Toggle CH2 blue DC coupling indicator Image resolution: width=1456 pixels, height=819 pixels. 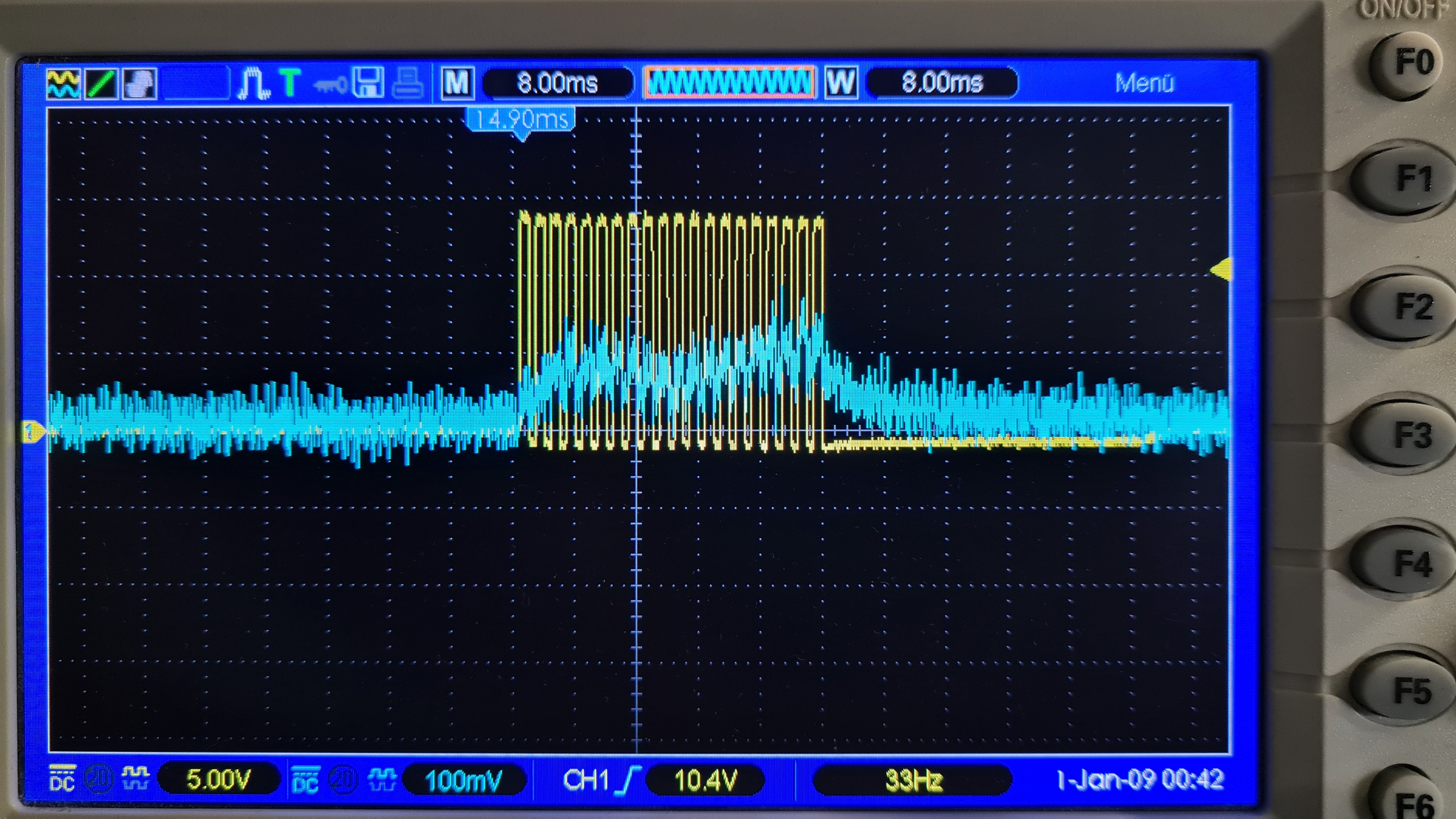pyautogui.click(x=306, y=780)
